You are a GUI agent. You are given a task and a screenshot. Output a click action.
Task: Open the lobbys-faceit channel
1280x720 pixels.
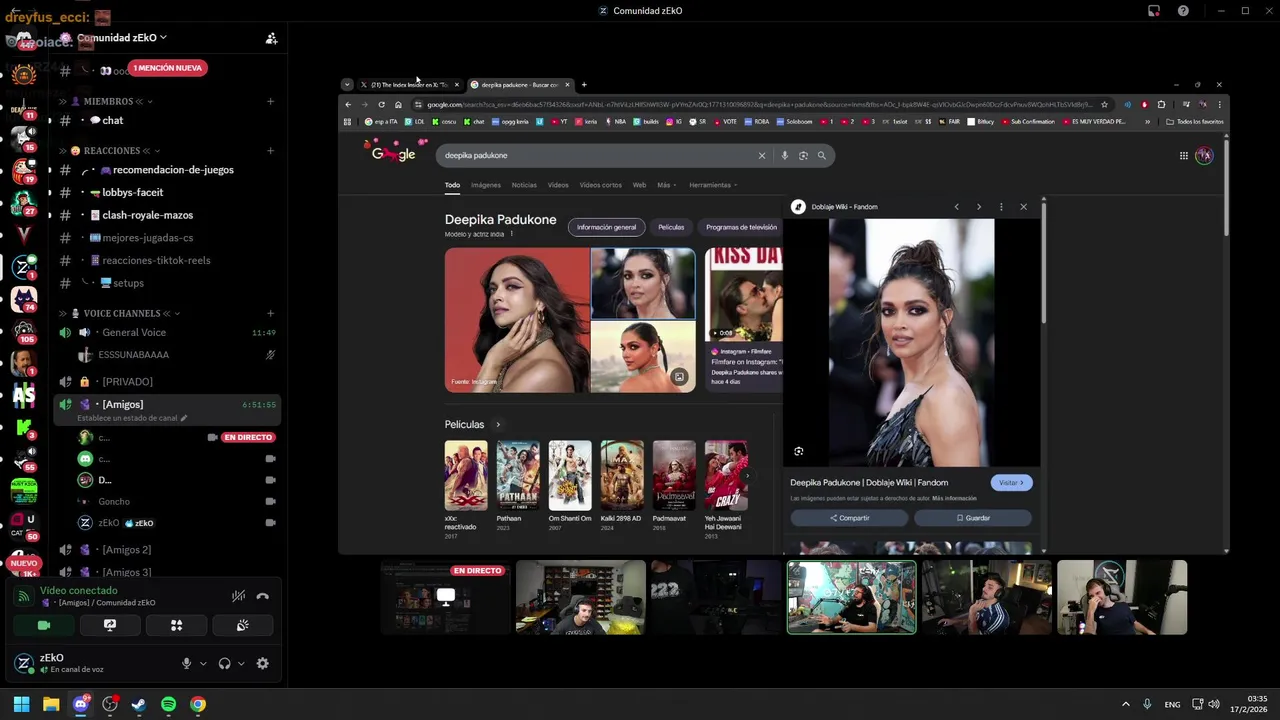[x=132, y=192]
